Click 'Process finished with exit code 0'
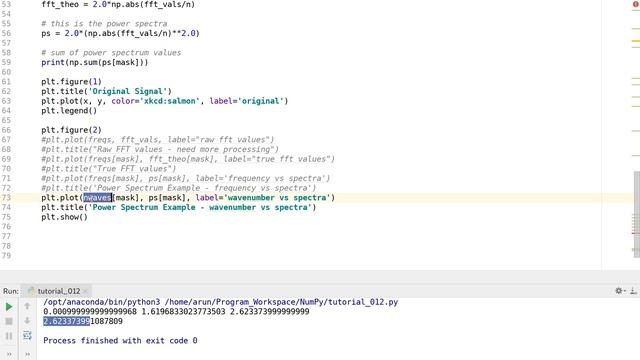The width and height of the screenshot is (640, 360). click(x=120, y=340)
